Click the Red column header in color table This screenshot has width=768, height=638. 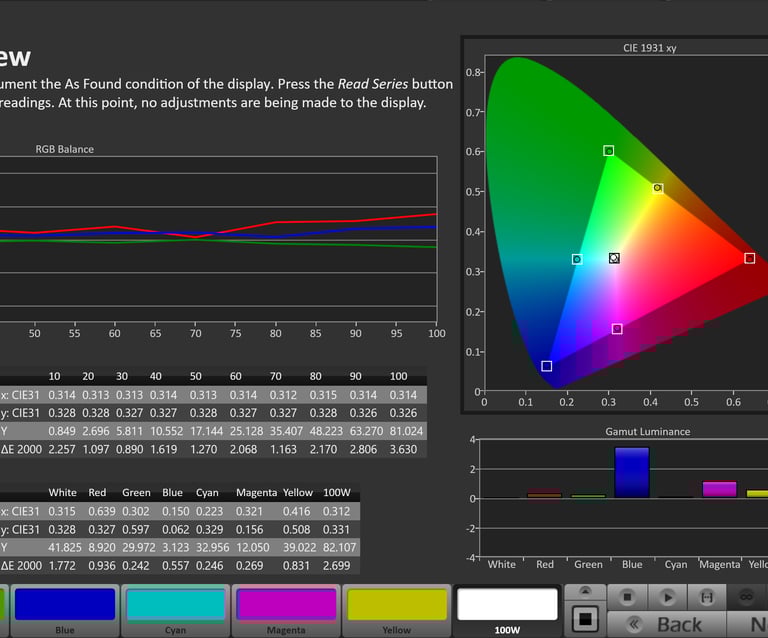click(97, 493)
